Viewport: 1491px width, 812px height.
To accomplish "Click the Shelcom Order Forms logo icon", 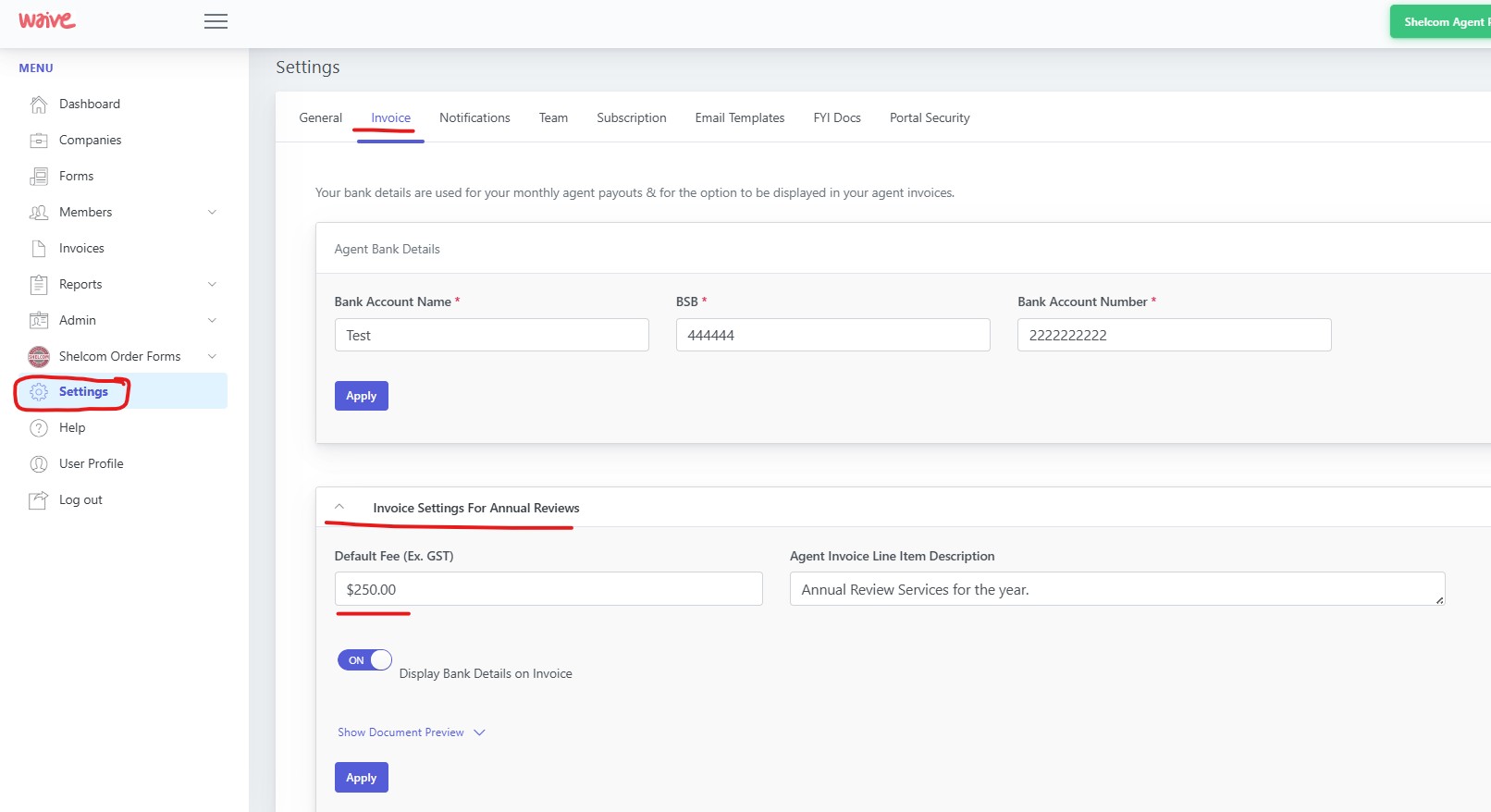I will 39,357.
